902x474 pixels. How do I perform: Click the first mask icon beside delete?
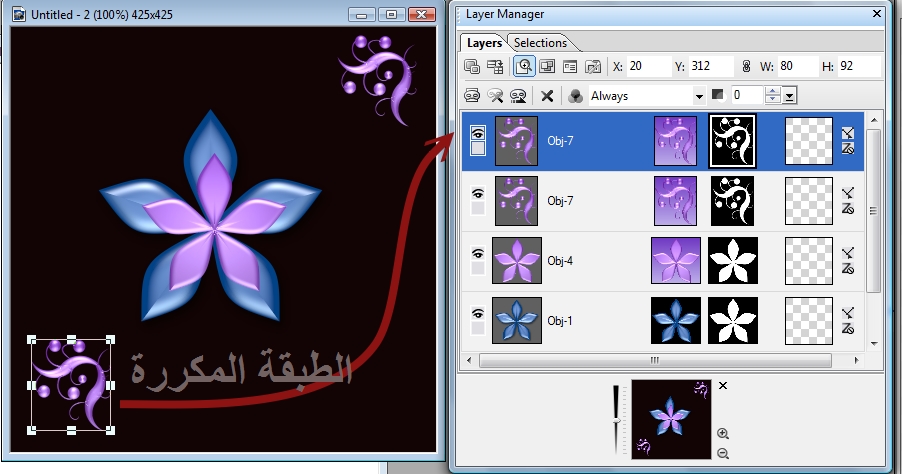pos(472,96)
